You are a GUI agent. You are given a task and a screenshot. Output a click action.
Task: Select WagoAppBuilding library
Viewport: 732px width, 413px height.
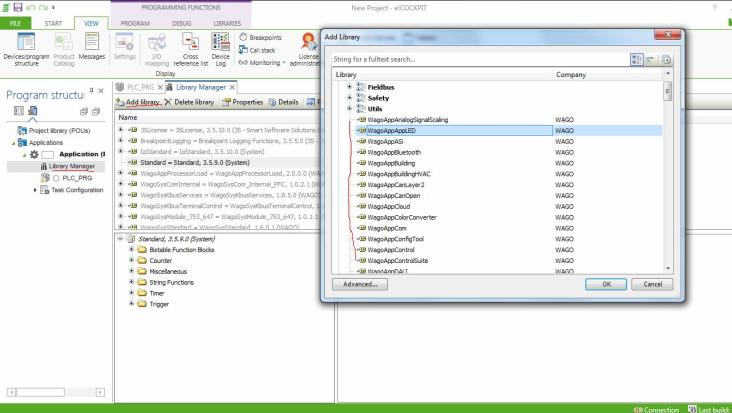391,163
